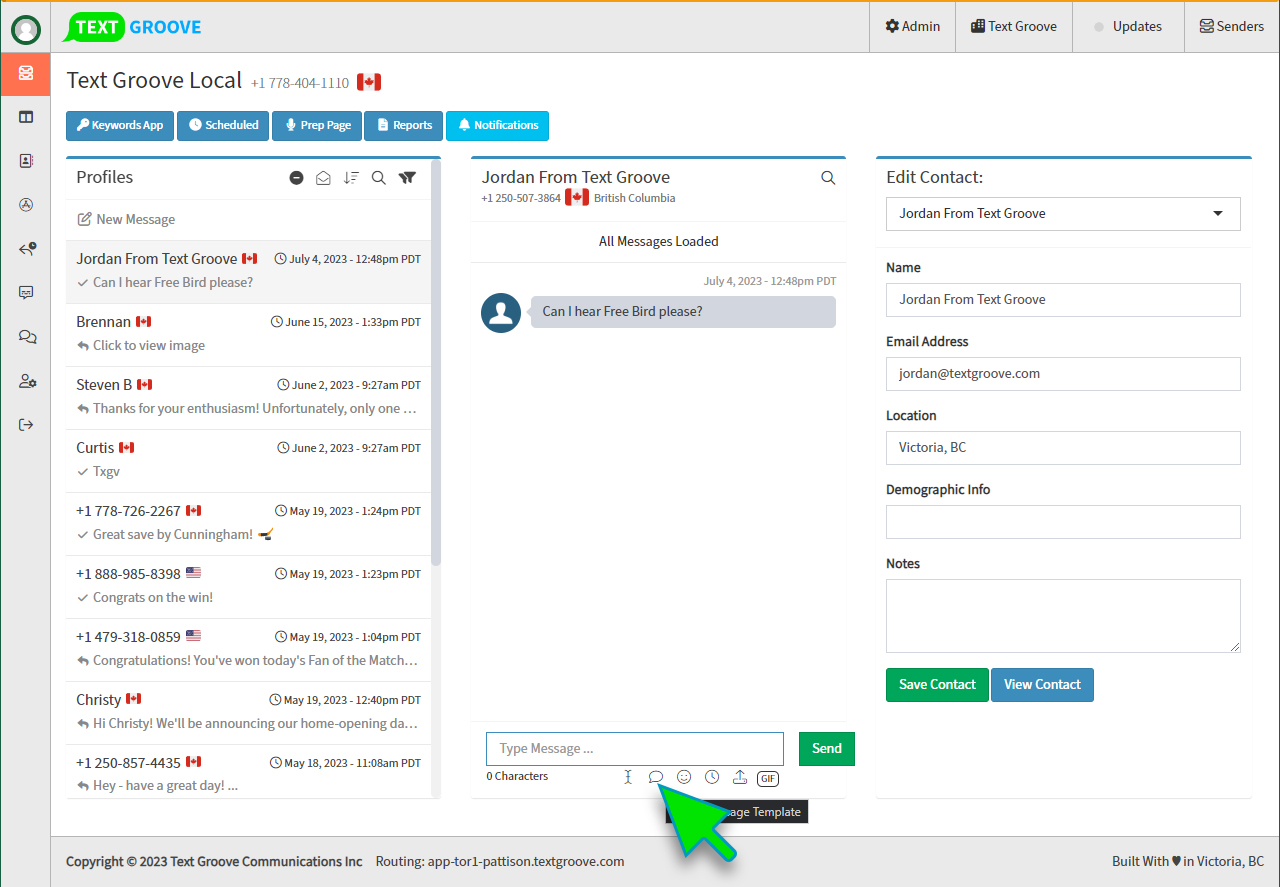Click the Text Groove logo
The width and height of the screenshot is (1280, 887).
pyautogui.click(x=133, y=27)
